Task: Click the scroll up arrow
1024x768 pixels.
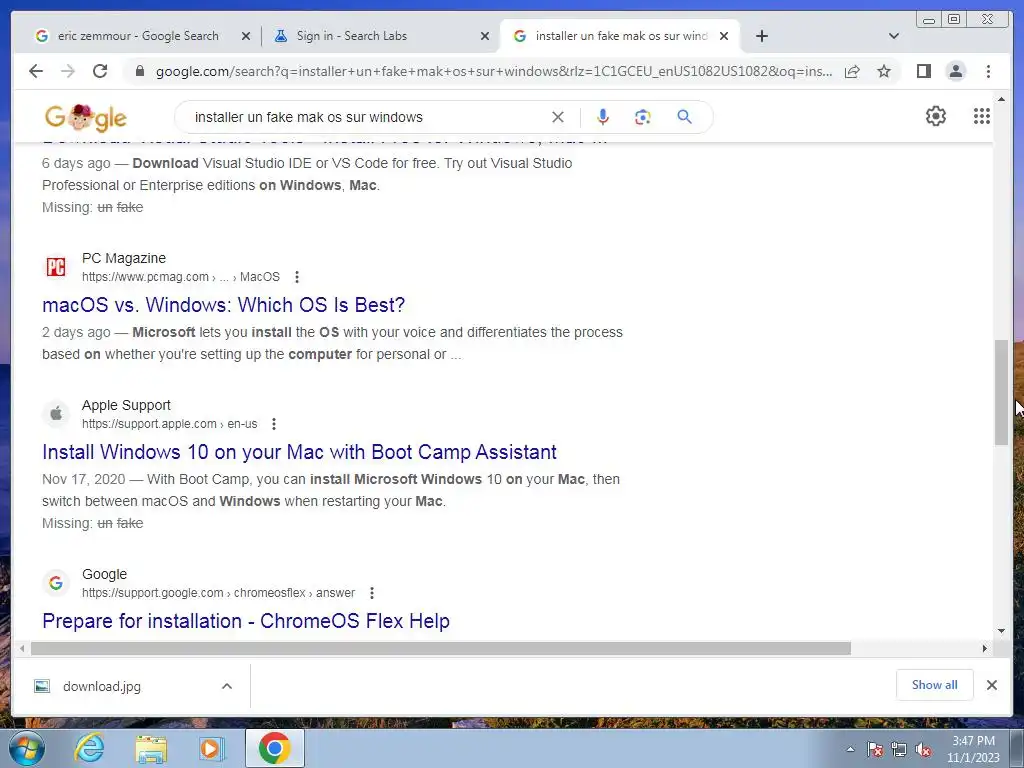Action: click(x=1001, y=99)
